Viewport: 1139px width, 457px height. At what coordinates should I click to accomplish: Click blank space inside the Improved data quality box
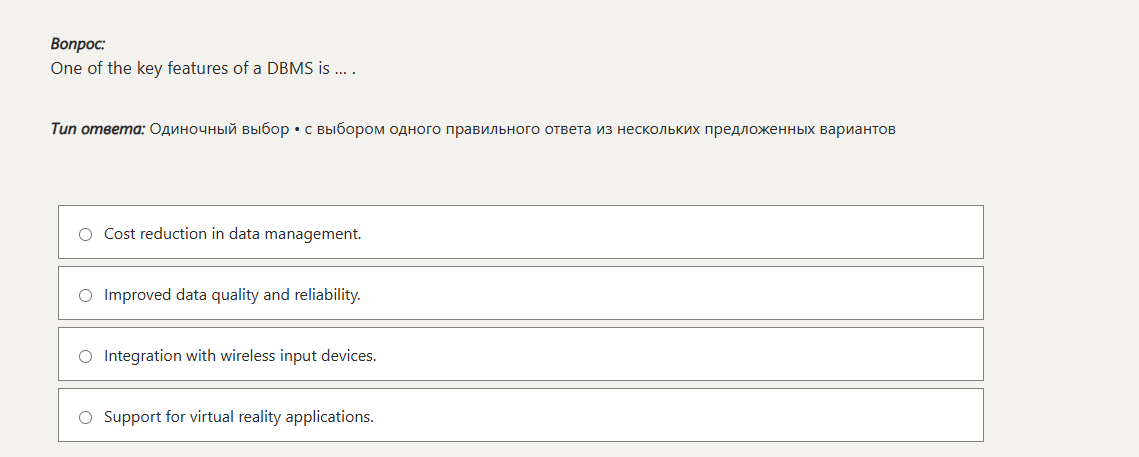670,293
